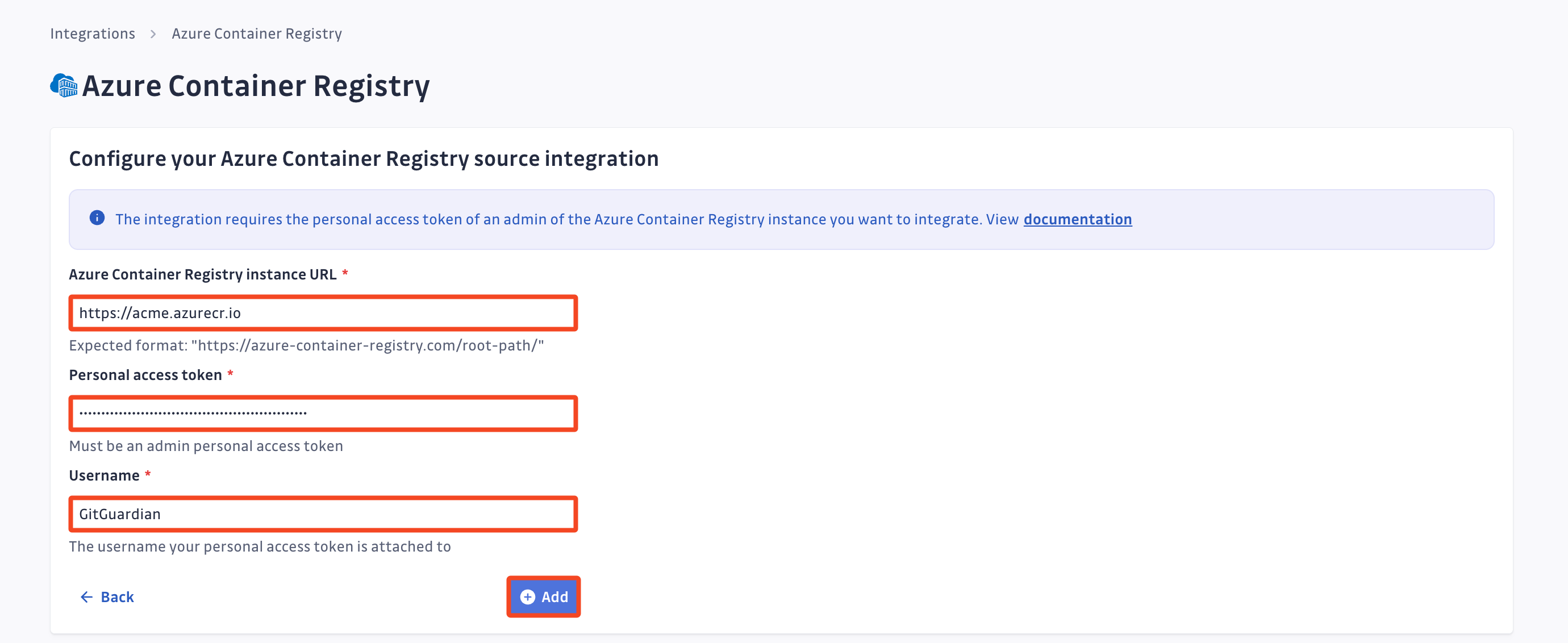The height and width of the screenshot is (643, 1568).
Task: Click 'Must be an admin personal access token' hint
Action: tap(206, 446)
